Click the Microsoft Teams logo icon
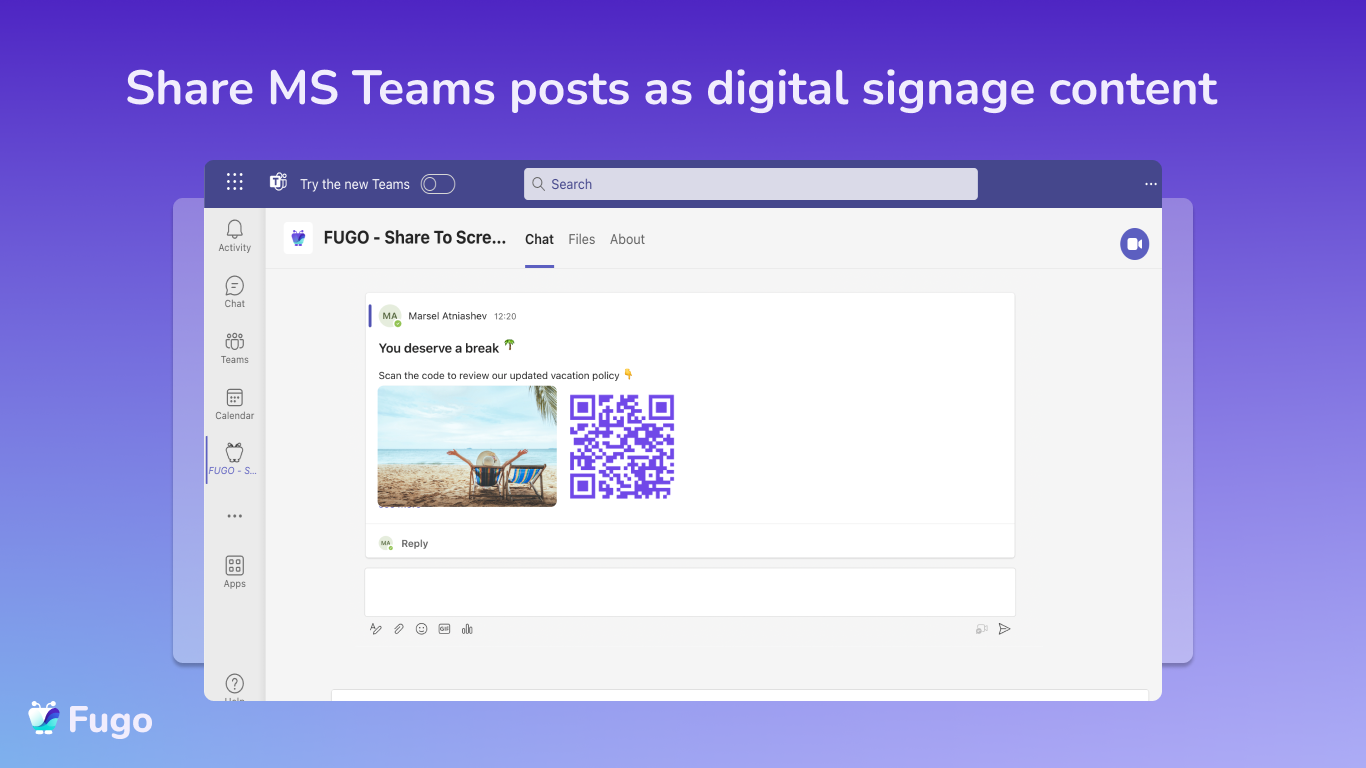Screen dimensions: 1366x768 pyautogui.click(x=278, y=182)
